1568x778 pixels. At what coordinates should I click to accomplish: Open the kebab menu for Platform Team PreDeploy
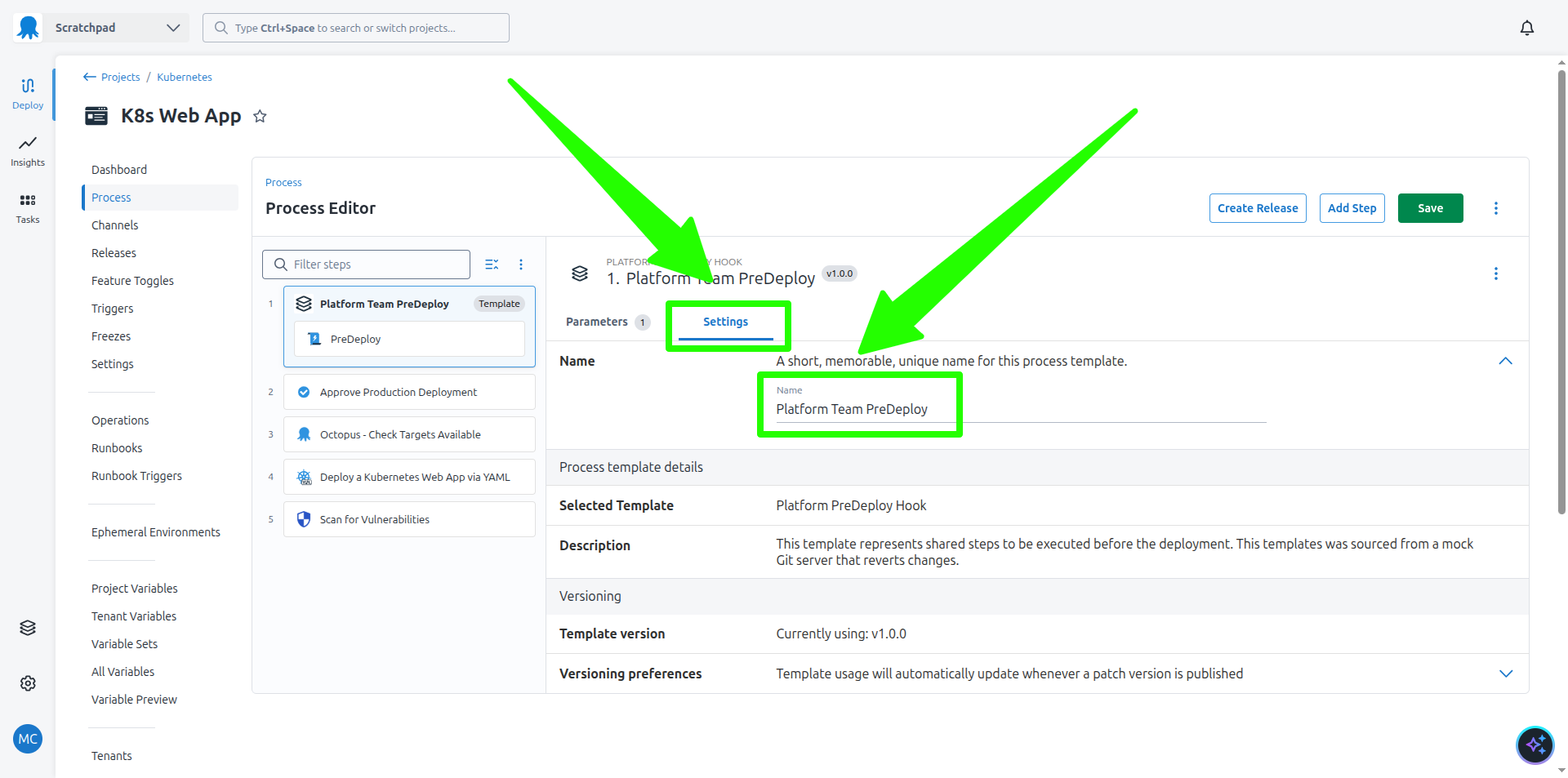point(1496,273)
